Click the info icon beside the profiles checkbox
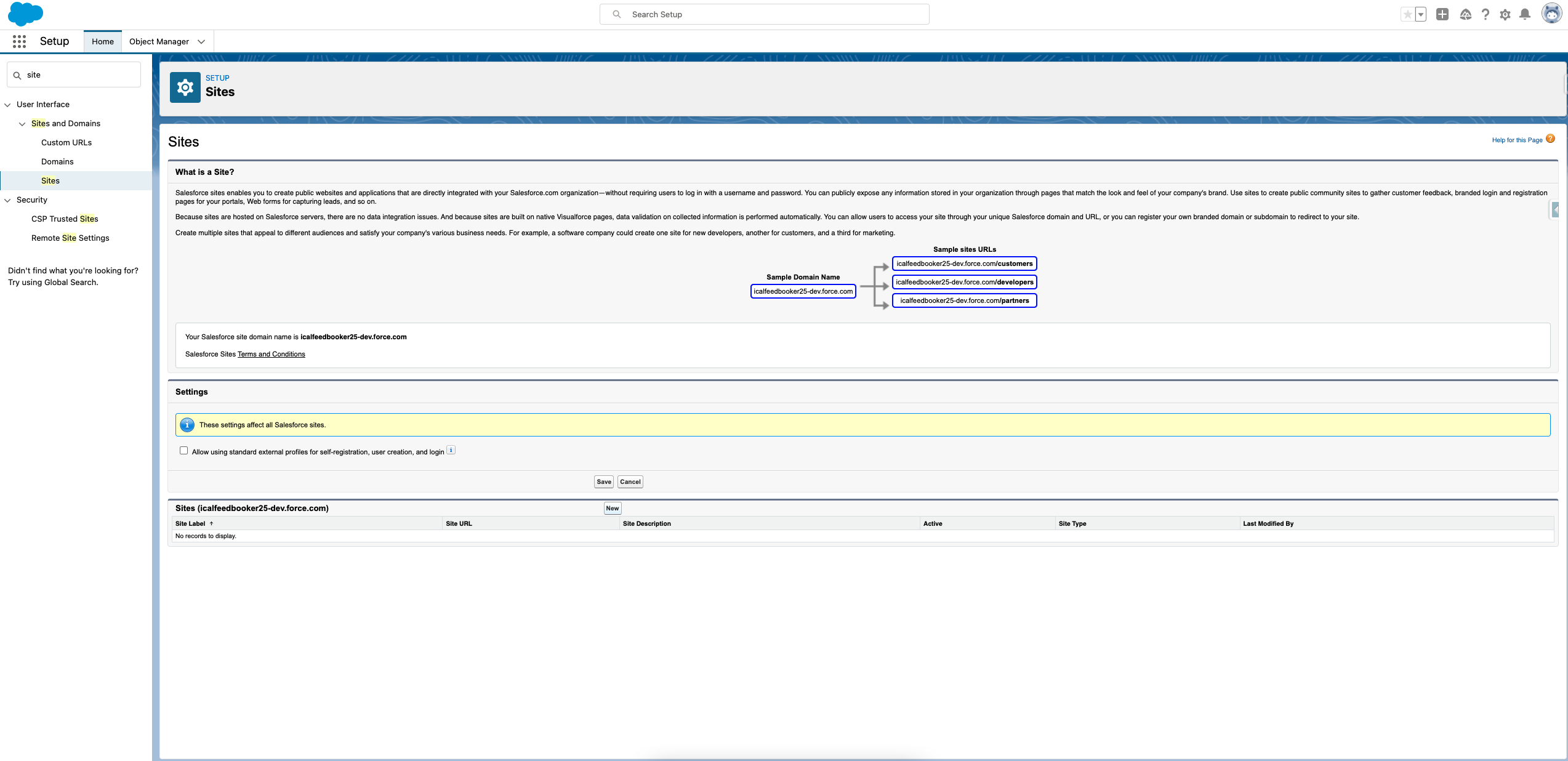 coord(451,449)
